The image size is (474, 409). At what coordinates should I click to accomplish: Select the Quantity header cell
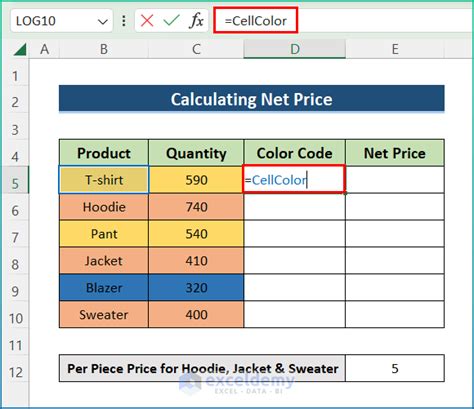(x=196, y=153)
